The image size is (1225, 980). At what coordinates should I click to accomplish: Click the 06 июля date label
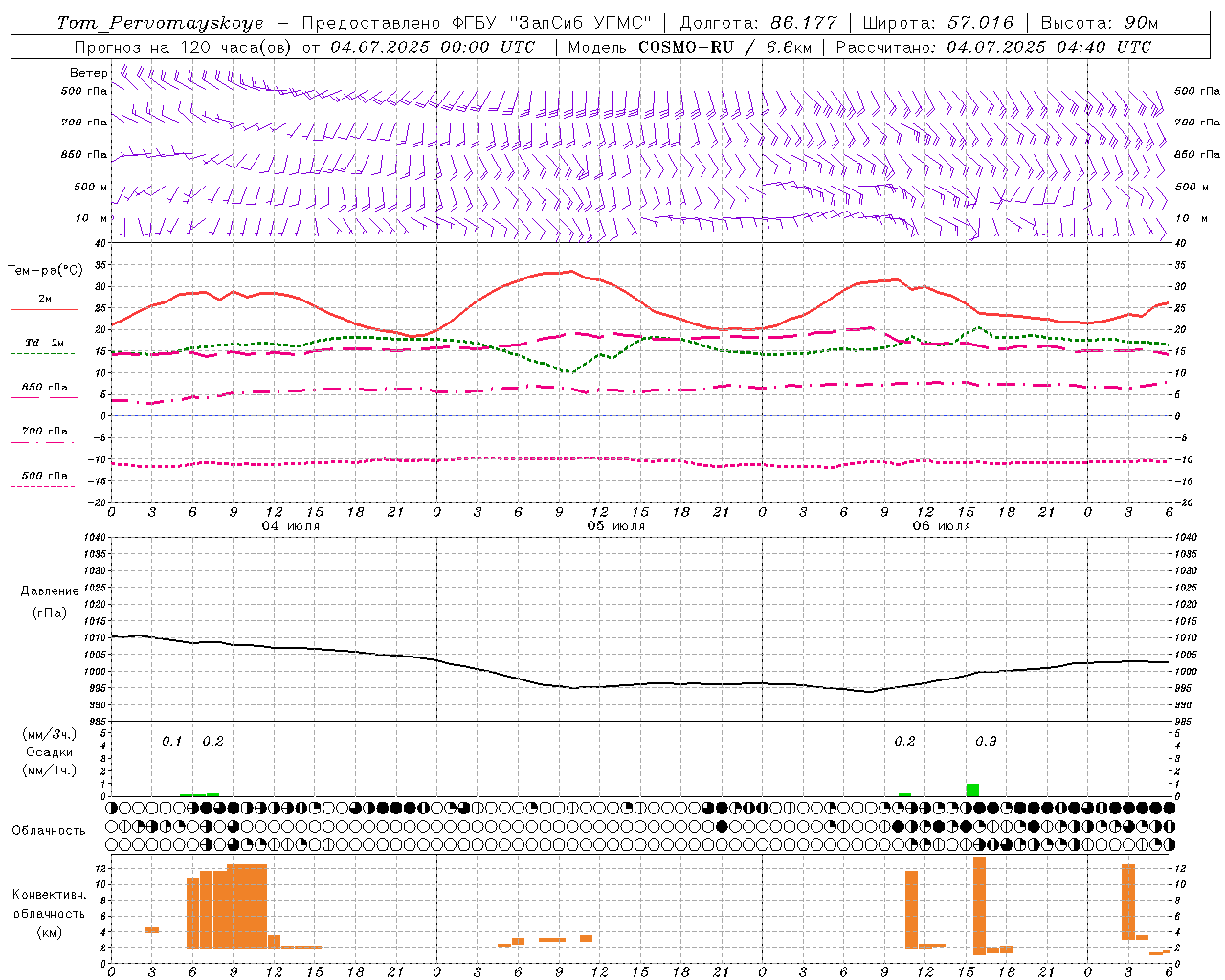[941, 526]
